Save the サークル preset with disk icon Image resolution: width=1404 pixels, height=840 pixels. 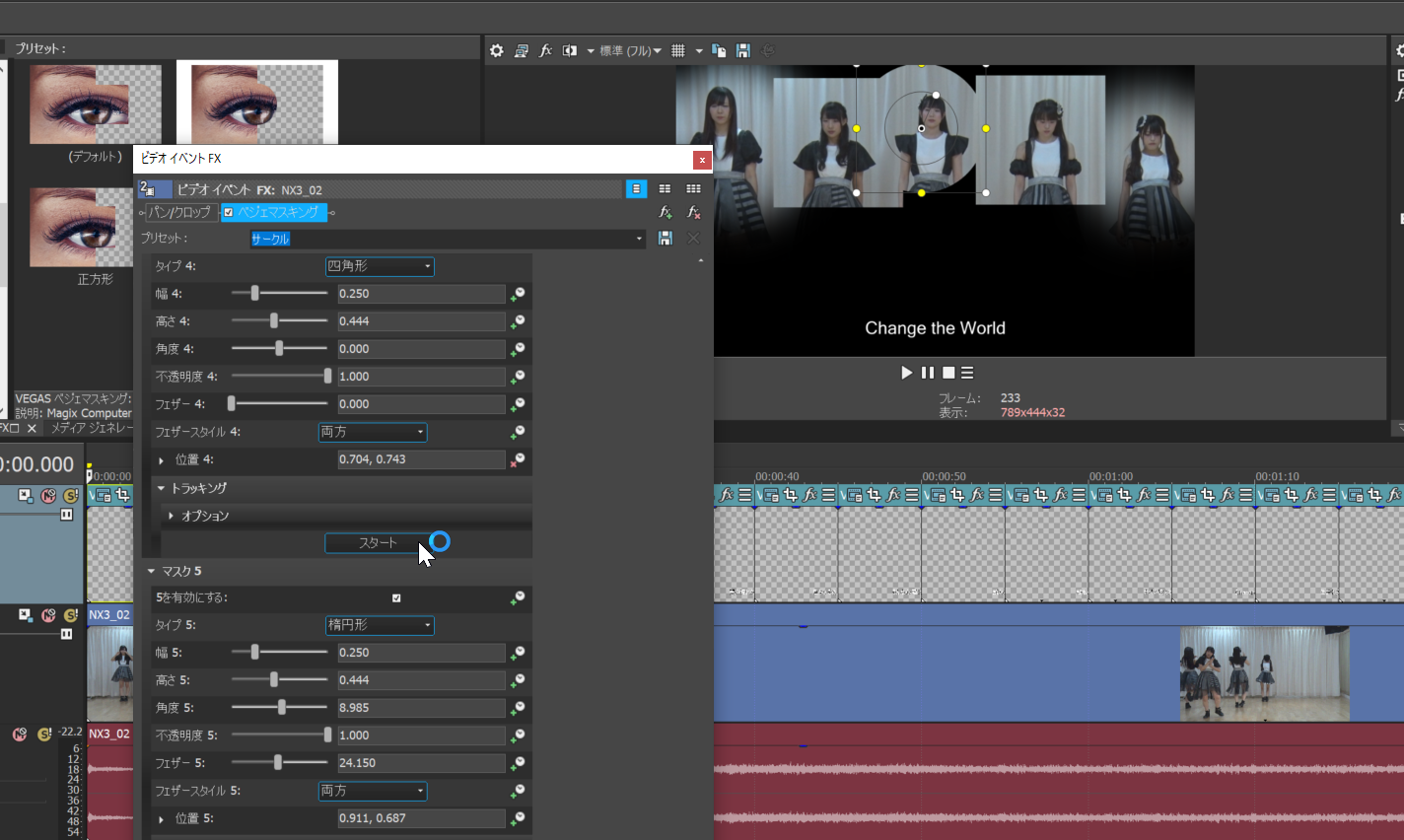[666, 239]
